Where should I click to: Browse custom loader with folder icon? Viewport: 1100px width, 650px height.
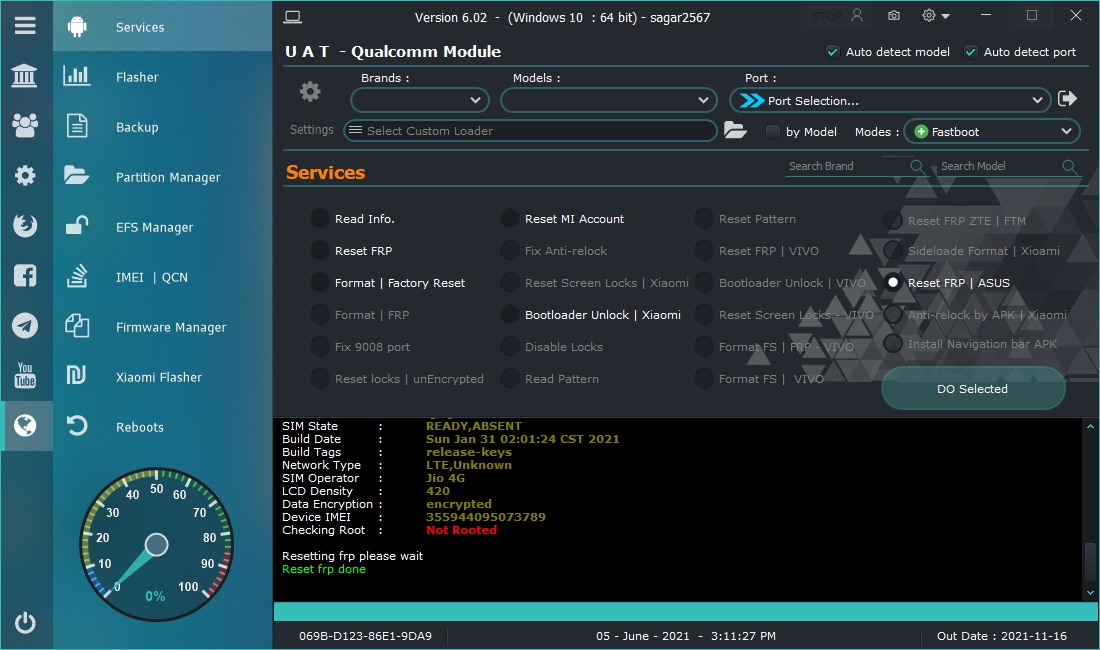click(x=735, y=130)
